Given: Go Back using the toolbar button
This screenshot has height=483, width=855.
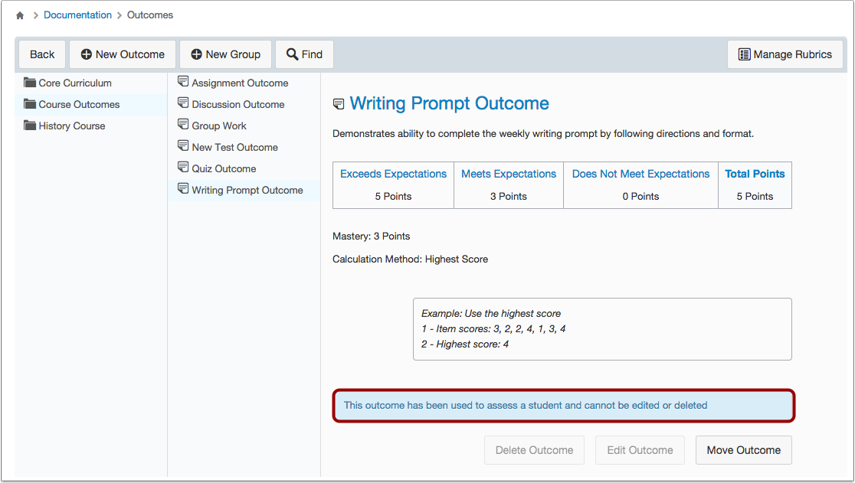Looking at the screenshot, I should (x=42, y=55).
